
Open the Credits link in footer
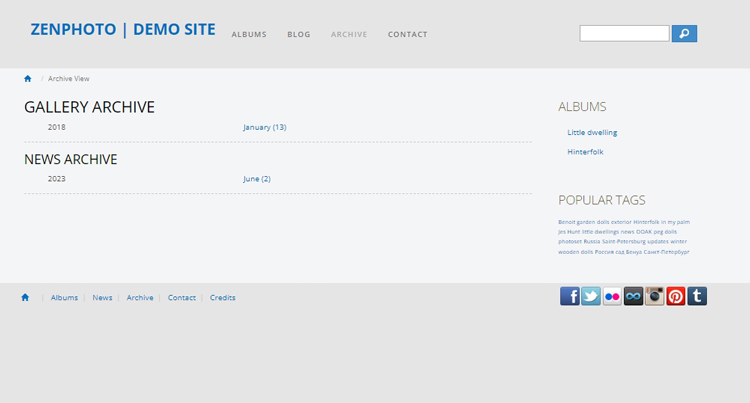(222, 298)
